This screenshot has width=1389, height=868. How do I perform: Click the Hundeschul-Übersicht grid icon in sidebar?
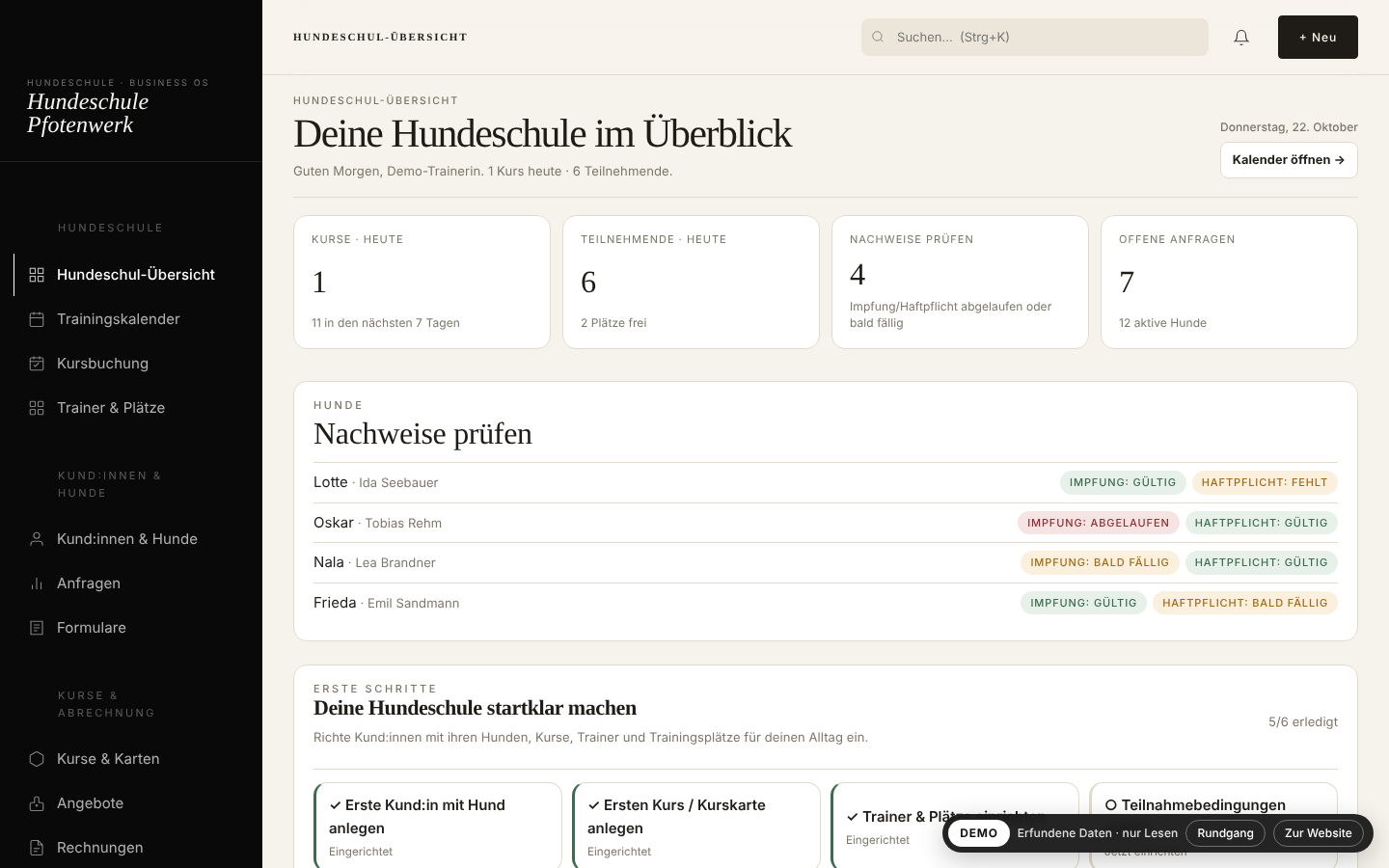(x=37, y=275)
